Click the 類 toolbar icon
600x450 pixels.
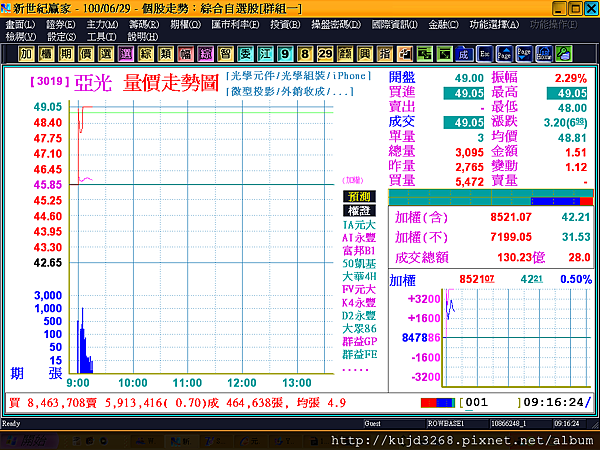pyautogui.click(x=165, y=54)
